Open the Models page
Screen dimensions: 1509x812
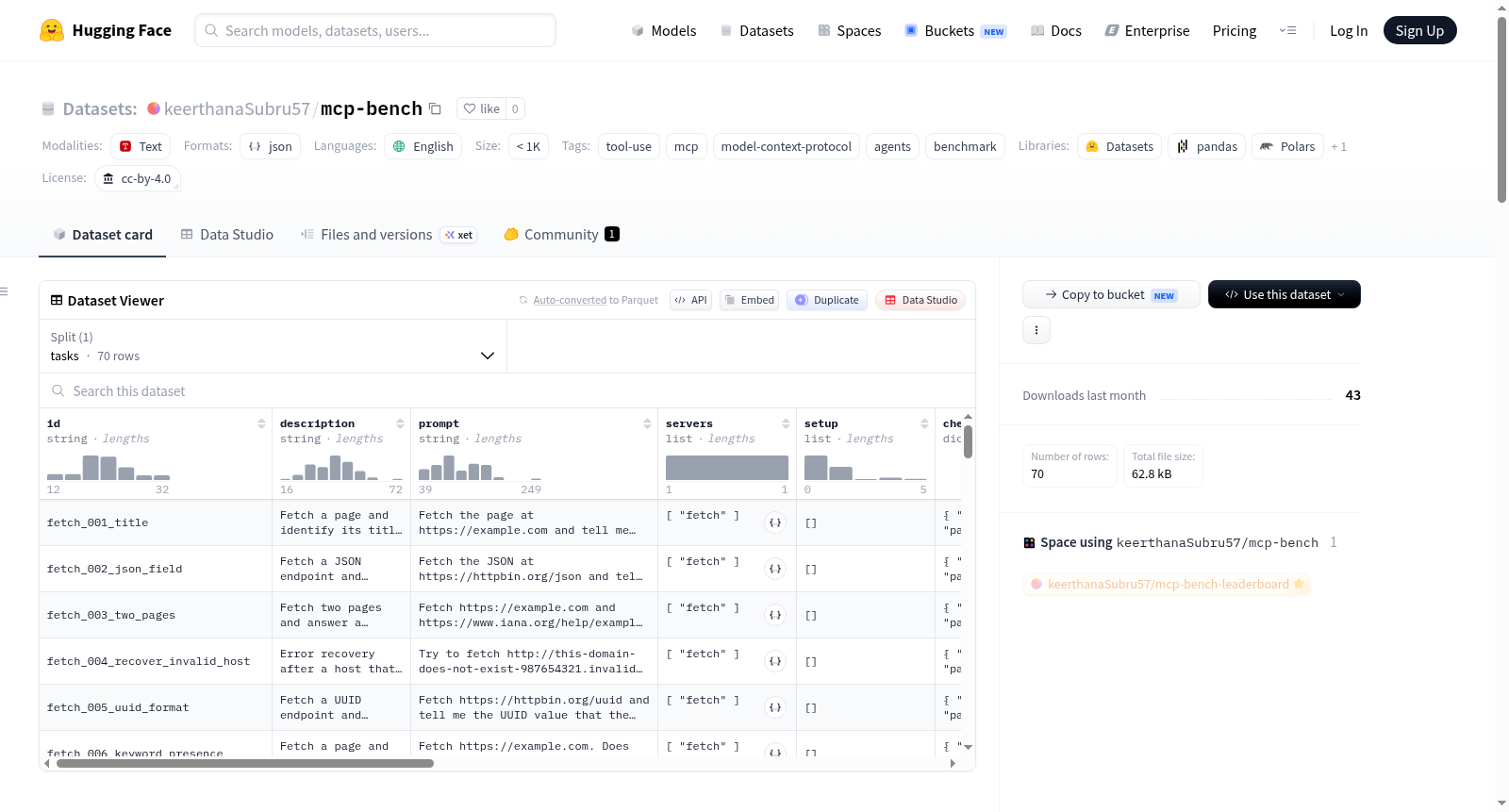(664, 30)
